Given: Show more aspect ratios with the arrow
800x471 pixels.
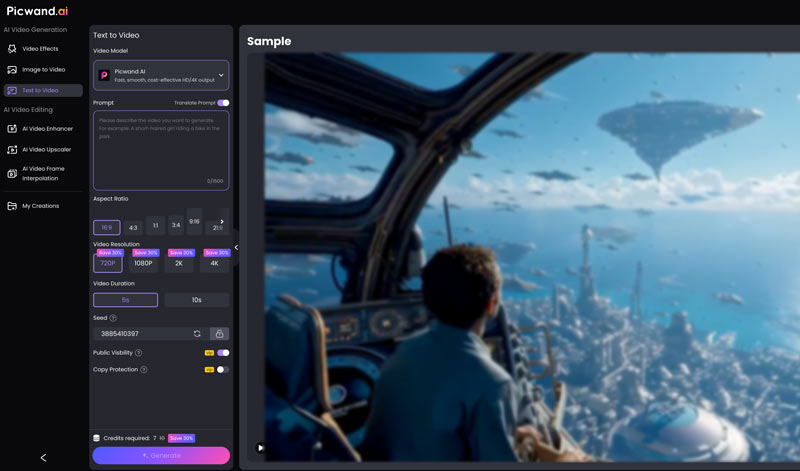Looking at the screenshot, I should (x=221, y=222).
